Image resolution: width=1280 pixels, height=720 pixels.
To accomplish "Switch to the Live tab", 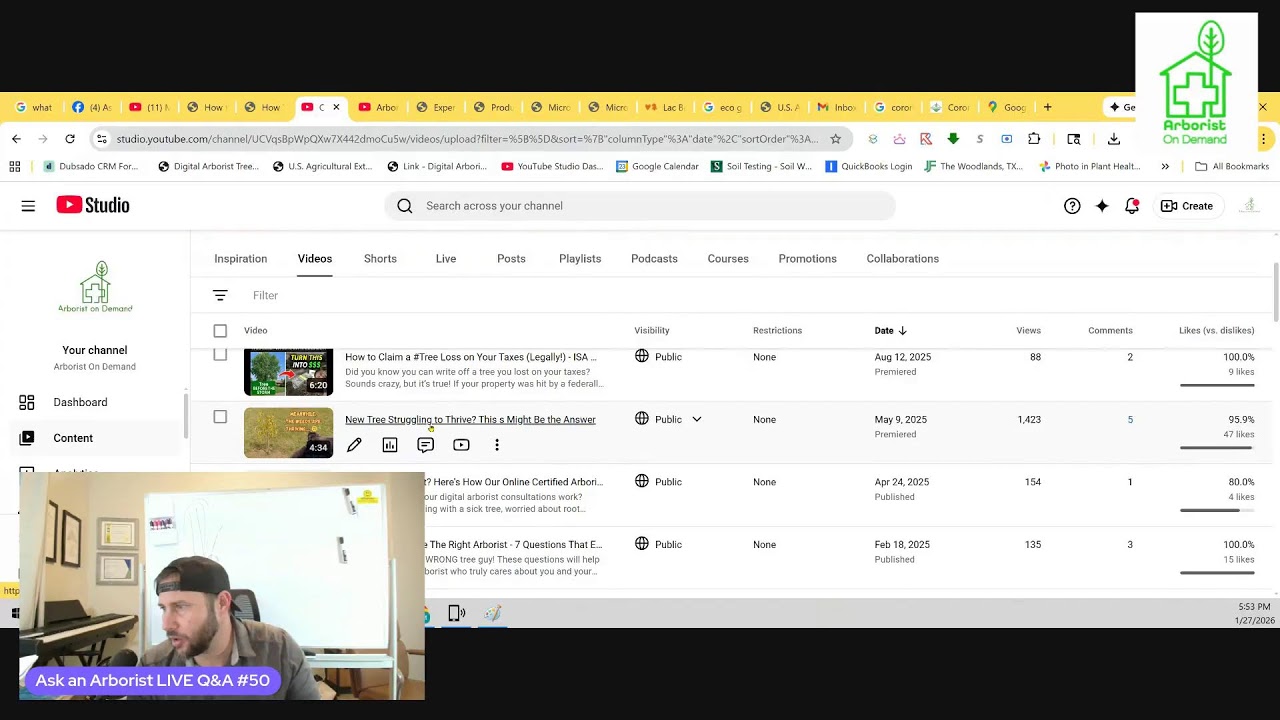I will coord(446,259).
